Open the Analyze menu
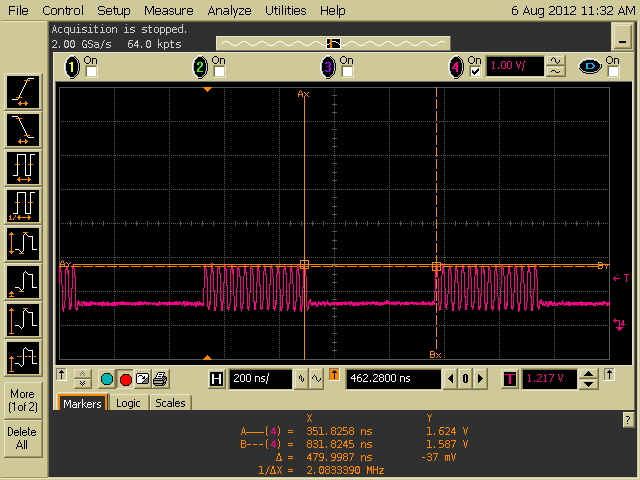Image resolution: width=640 pixels, height=480 pixels. coord(229,10)
